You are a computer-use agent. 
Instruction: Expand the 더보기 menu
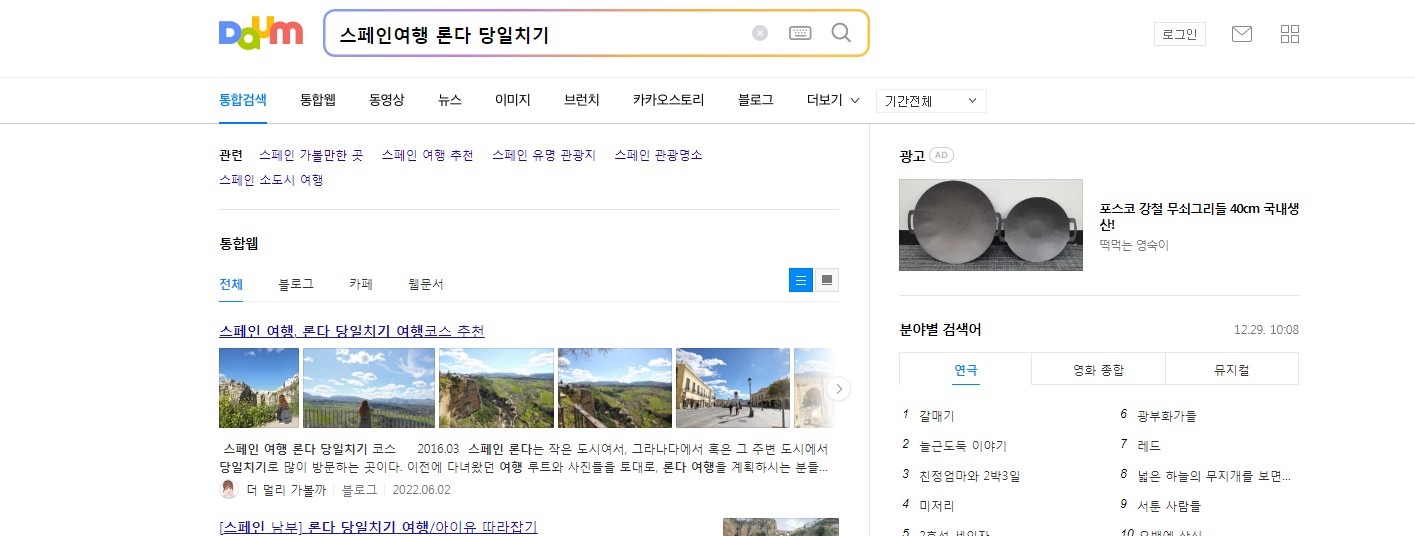click(x=832, y=100)
